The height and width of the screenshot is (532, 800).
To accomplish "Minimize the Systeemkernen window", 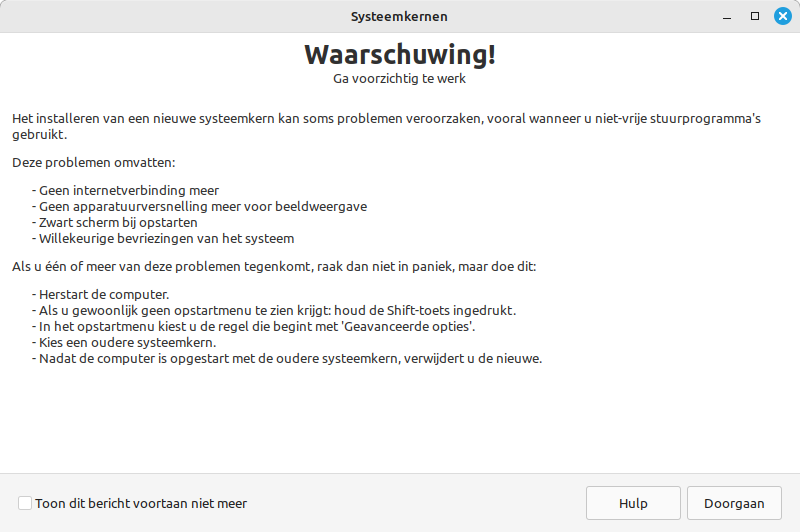I will click(727, 16).
